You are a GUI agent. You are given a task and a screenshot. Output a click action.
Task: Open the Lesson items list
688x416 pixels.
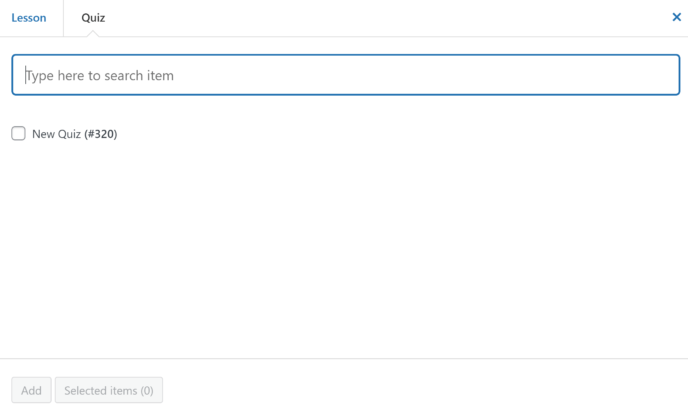[x=29, y=18]
